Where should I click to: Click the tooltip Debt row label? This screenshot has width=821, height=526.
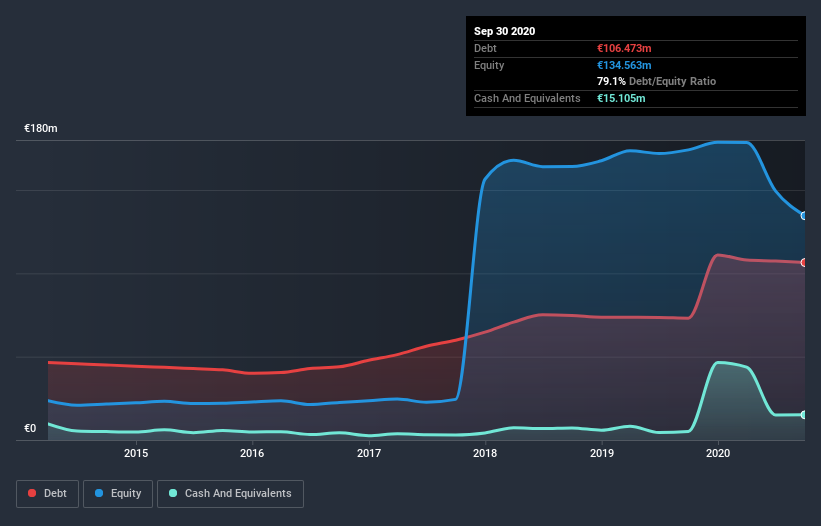click(x=485, y=48)
